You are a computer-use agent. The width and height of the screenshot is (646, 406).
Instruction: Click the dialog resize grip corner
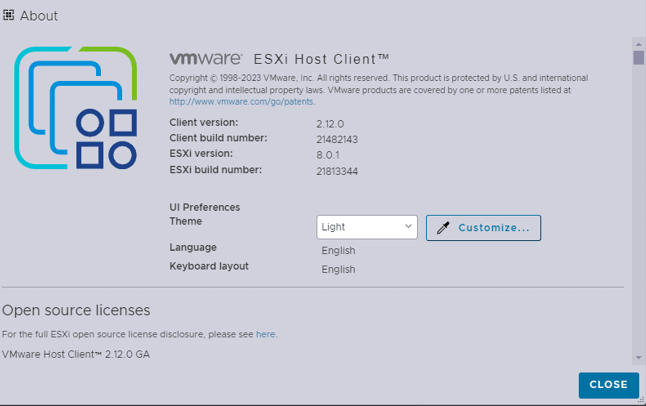[x=641, y=399]
